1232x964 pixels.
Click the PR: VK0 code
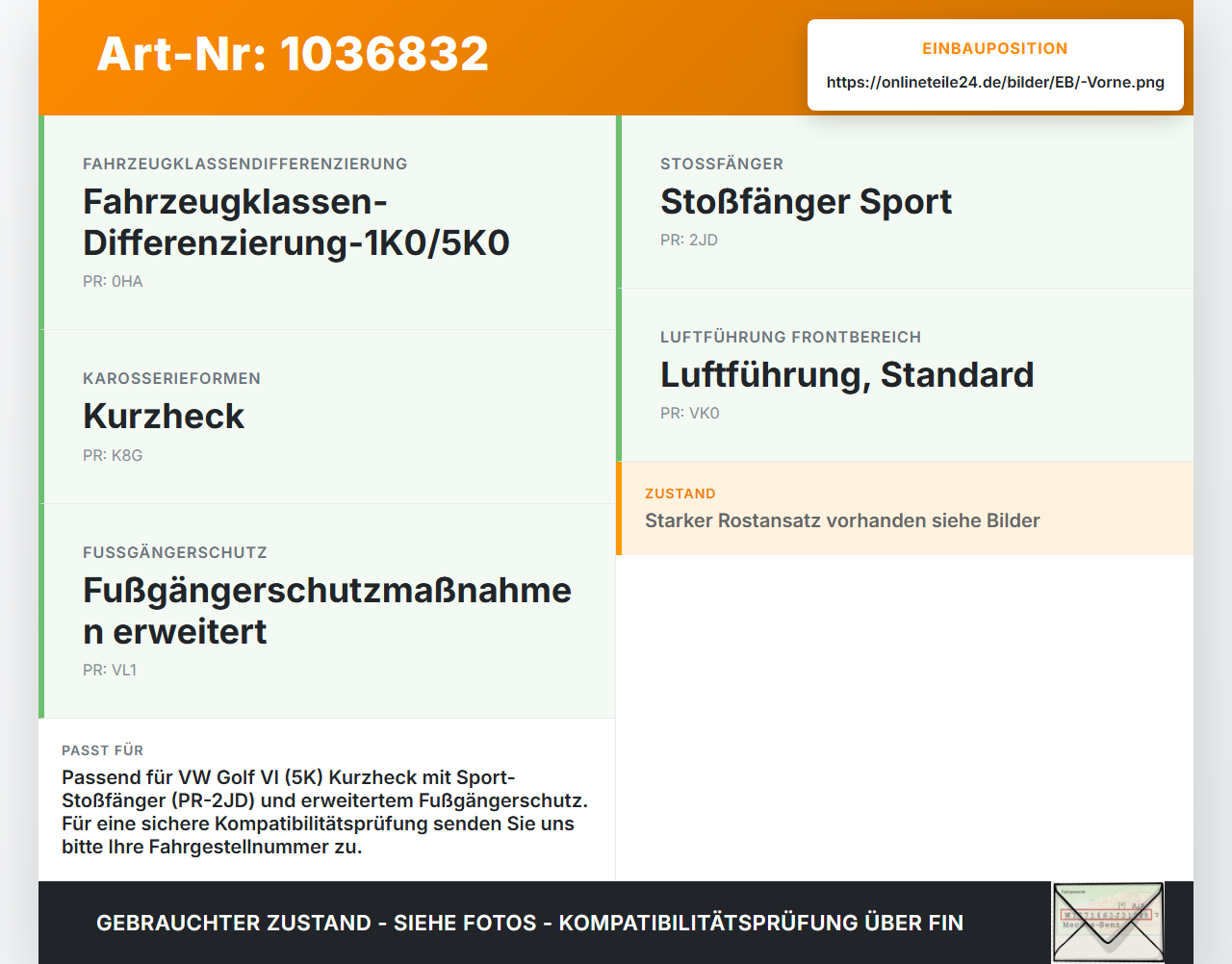[690, 413]
